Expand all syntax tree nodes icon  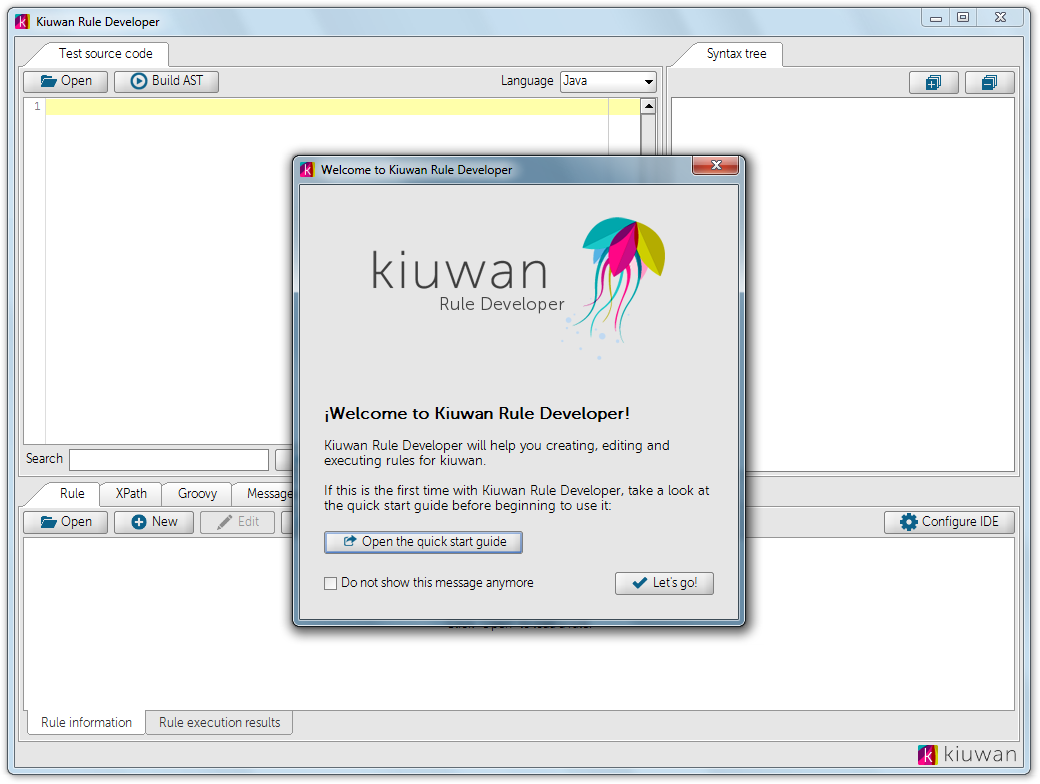point(933,82)
